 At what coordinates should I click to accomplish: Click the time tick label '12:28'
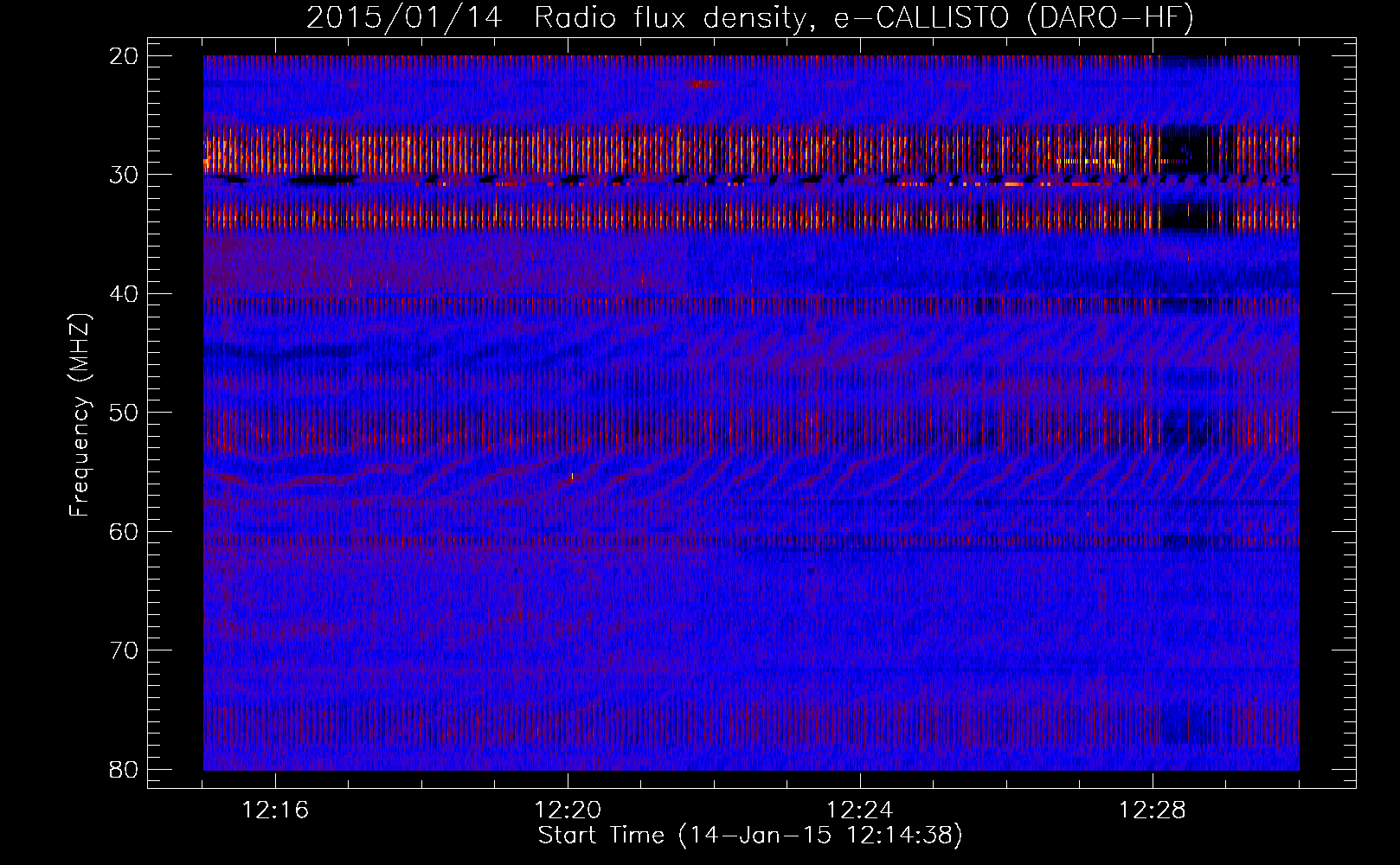coord(1153,811)
